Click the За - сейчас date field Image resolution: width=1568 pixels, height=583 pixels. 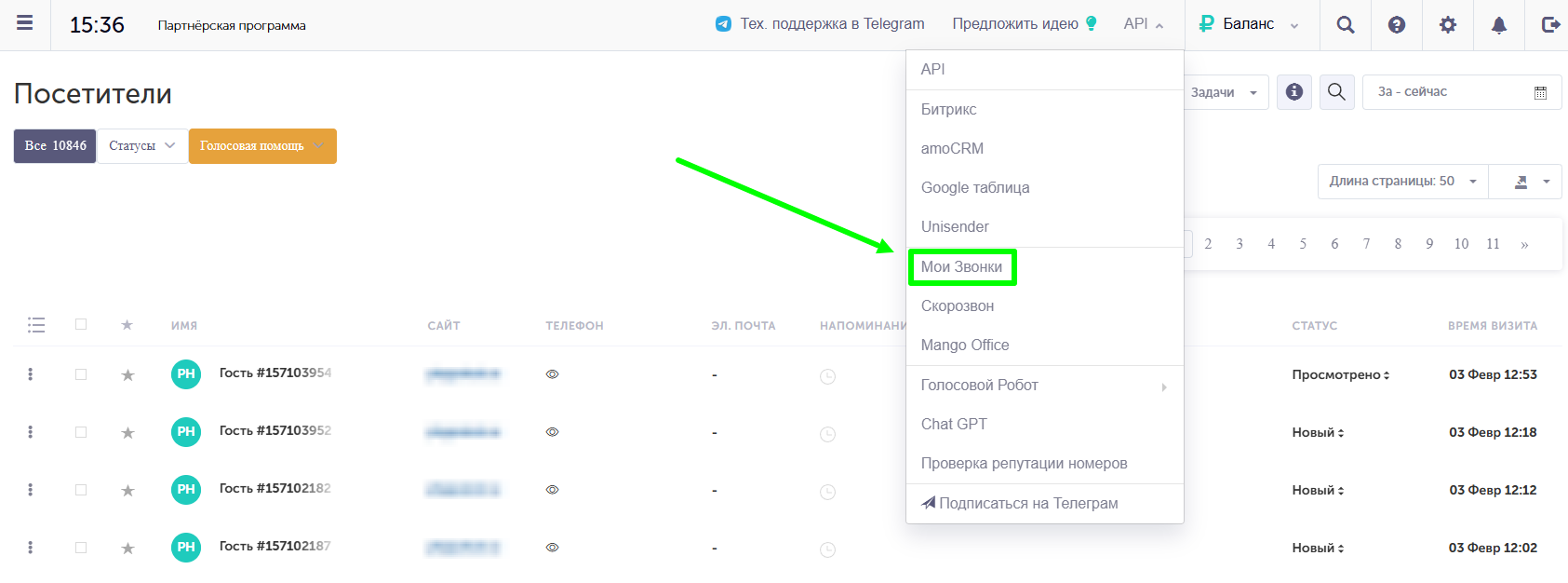point(1462,92)
